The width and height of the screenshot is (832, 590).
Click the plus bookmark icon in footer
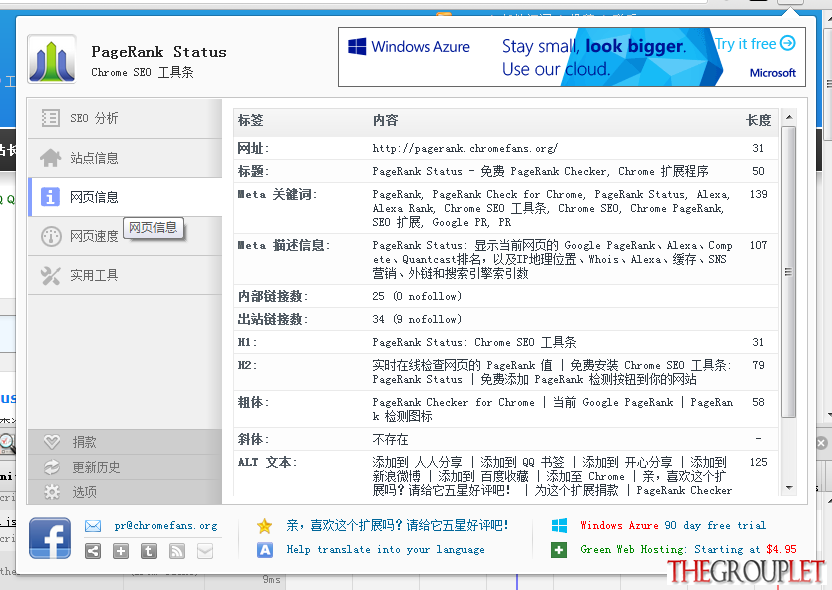pyautogui.click(x=121, y=551)
